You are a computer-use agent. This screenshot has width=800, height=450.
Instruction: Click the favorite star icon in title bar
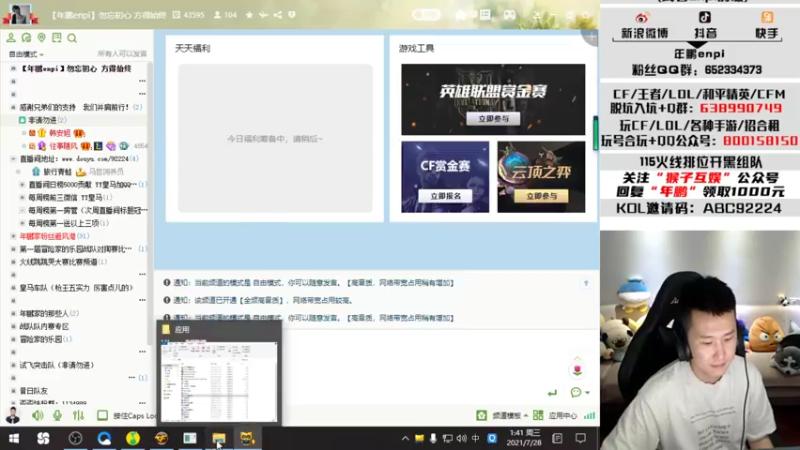(249, 15)
